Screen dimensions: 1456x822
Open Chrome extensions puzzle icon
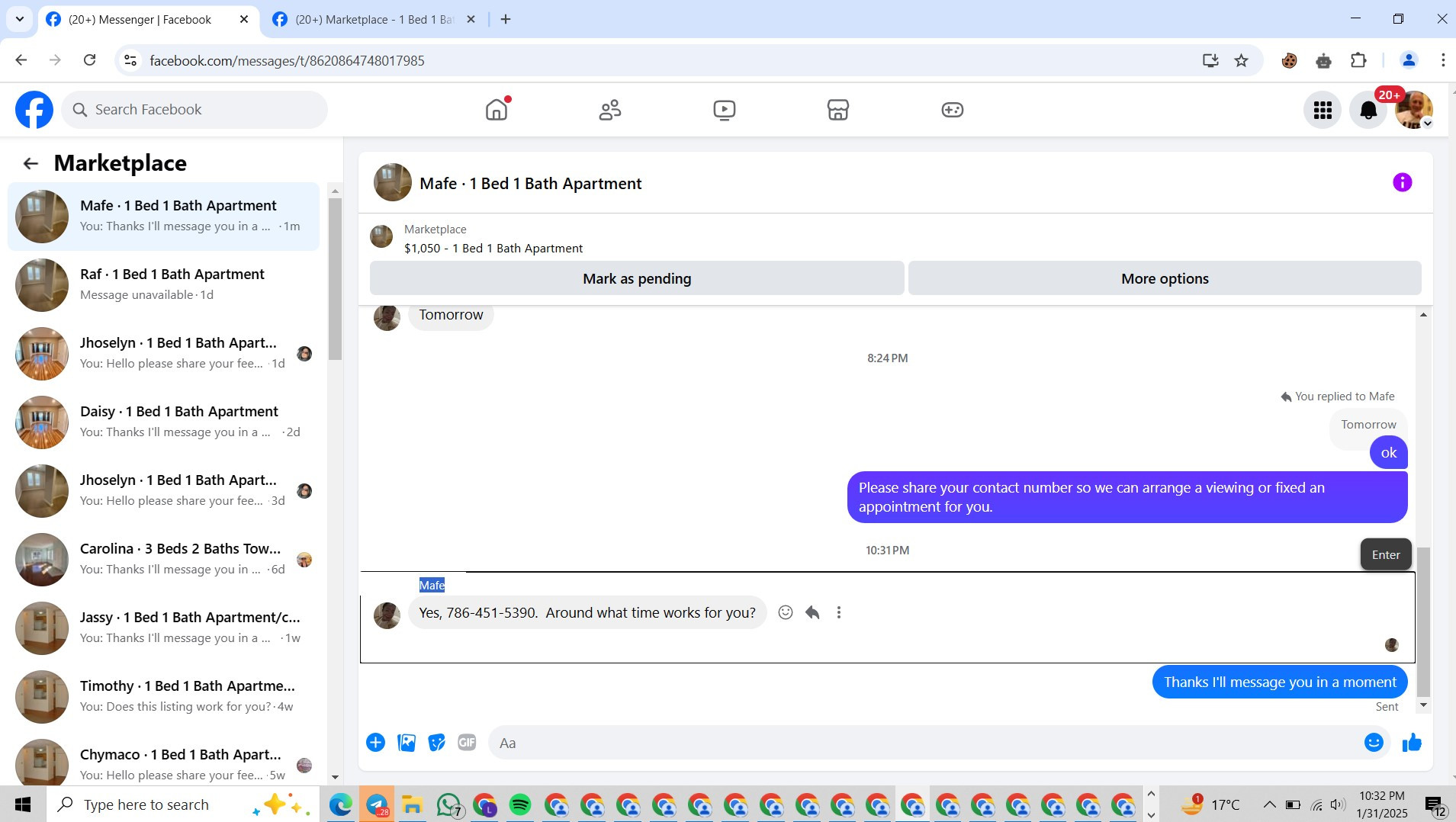(x=1358, y=60)
